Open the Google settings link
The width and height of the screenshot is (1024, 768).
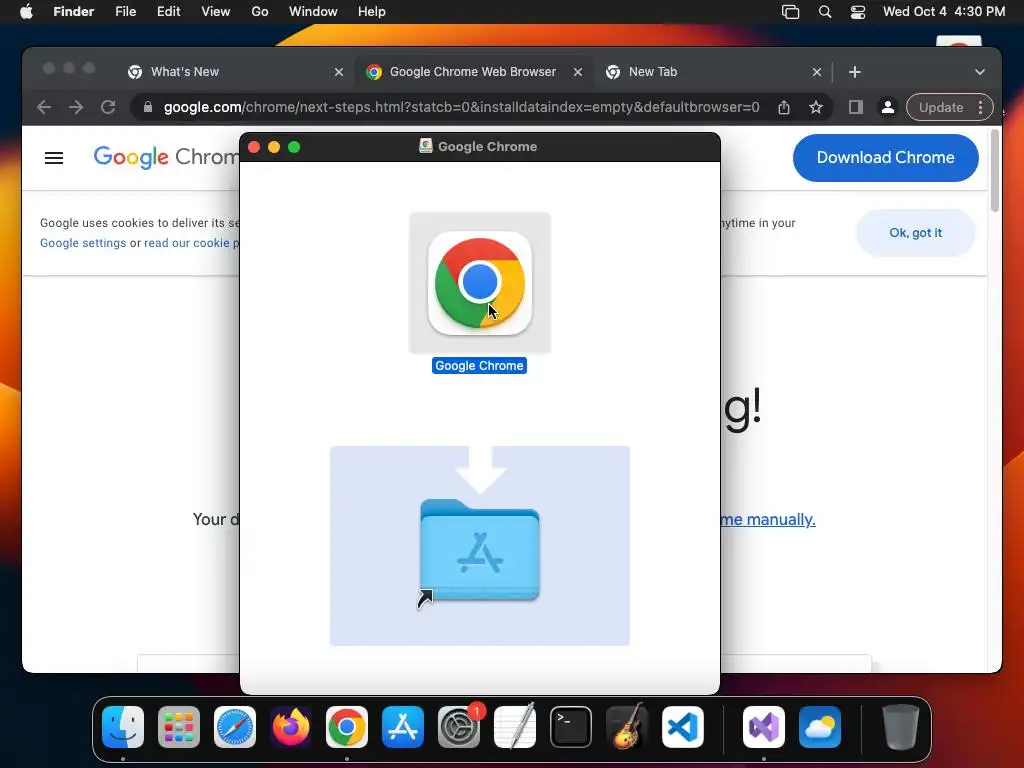83,243
